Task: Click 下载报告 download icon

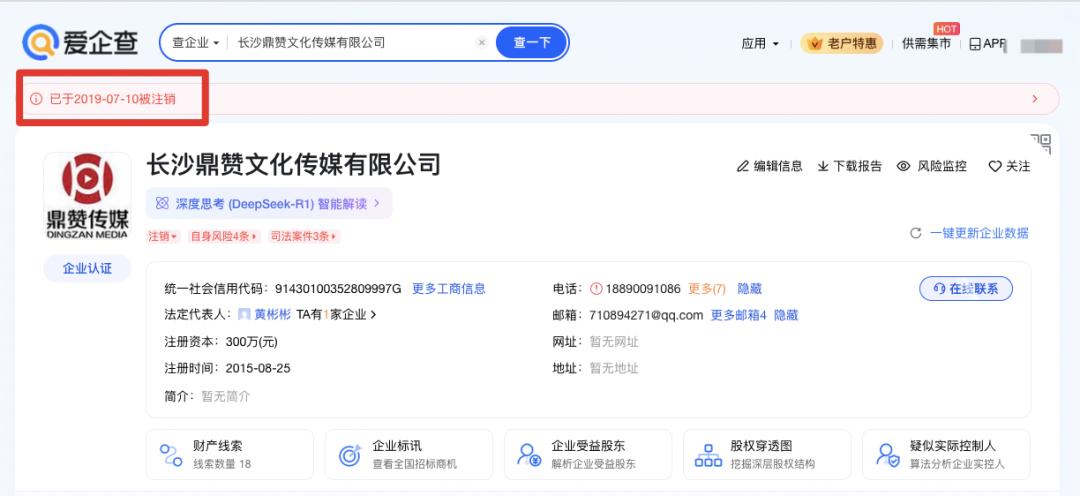Action: click(823, 166)
